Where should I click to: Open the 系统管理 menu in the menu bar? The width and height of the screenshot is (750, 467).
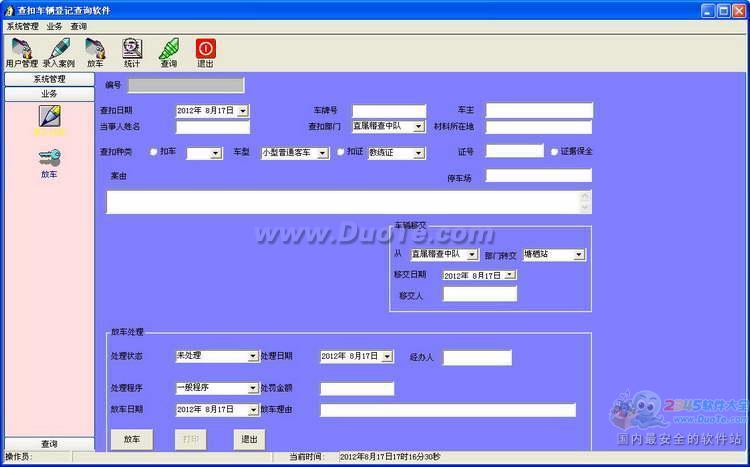click(x=22, y=26)
